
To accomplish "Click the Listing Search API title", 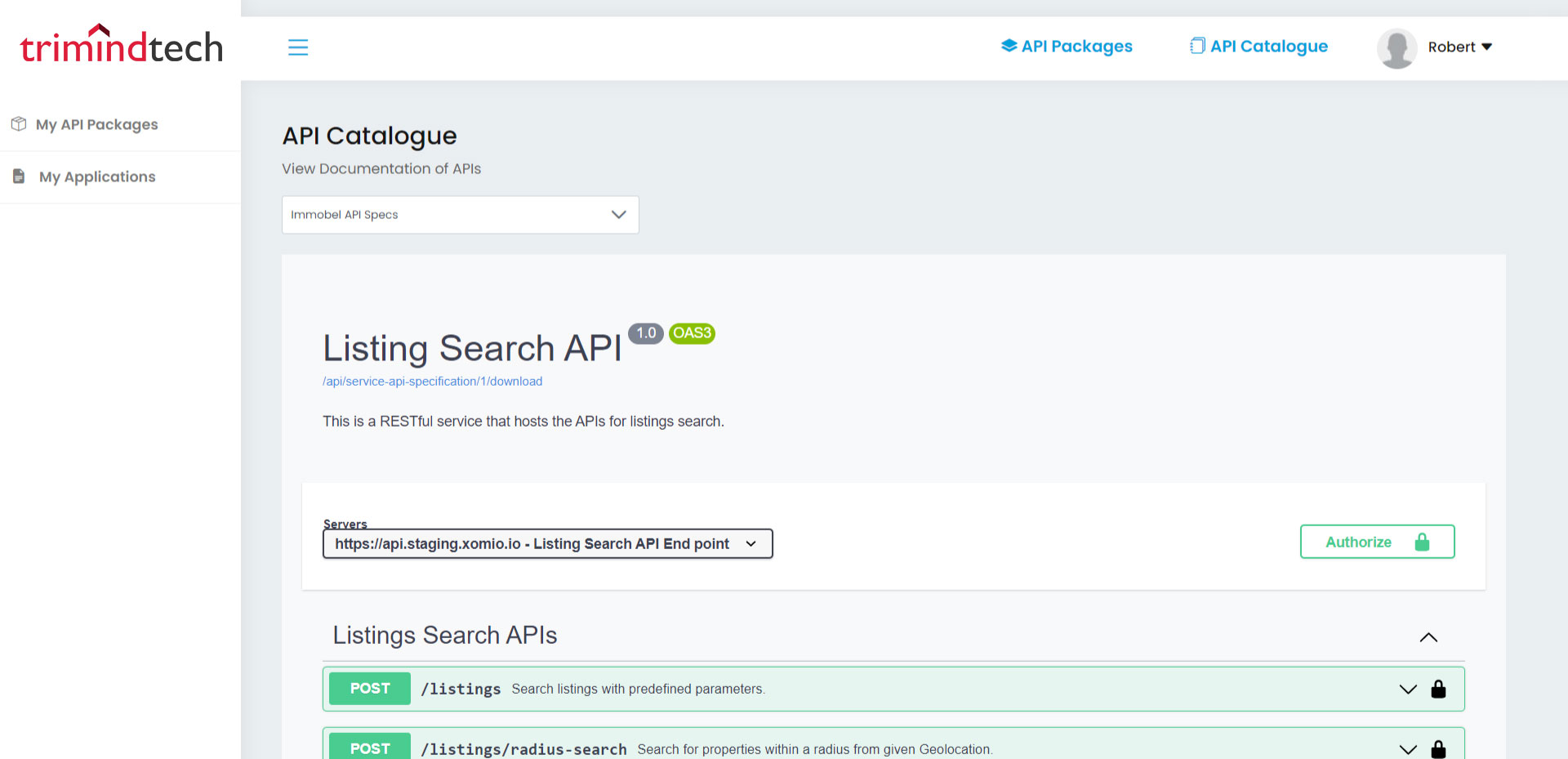I will pyautogui.click(x=472, y=348).
